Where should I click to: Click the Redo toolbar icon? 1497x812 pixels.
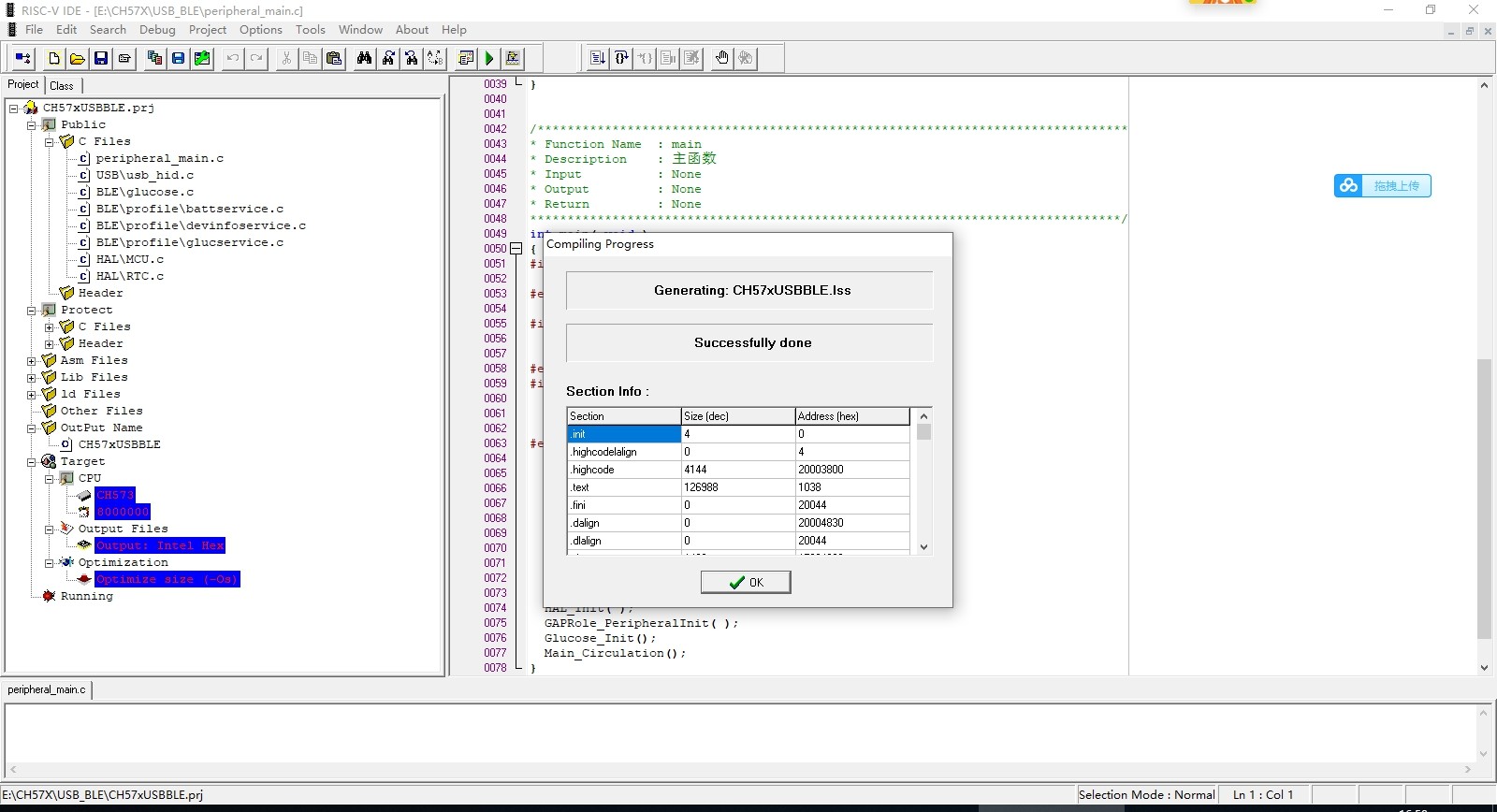[256, 58]
